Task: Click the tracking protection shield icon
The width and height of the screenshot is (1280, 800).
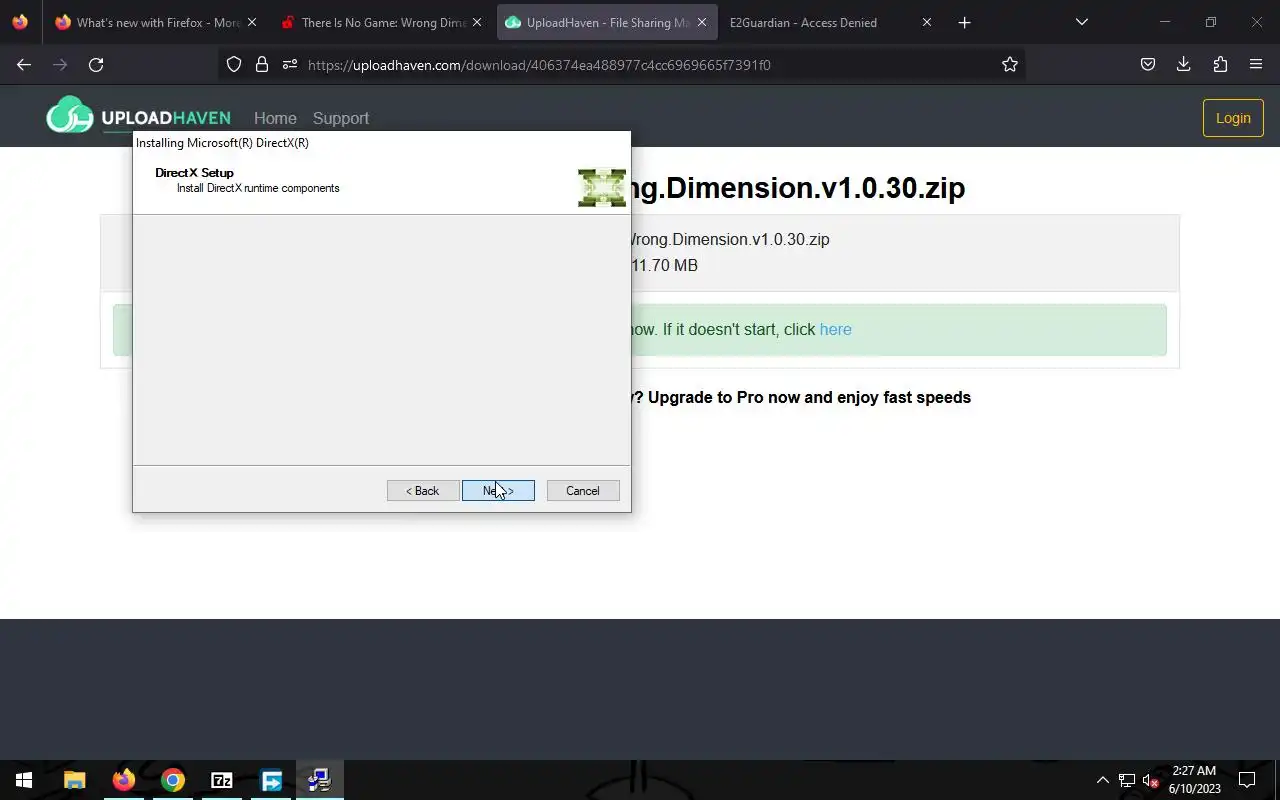Action: 234,65
